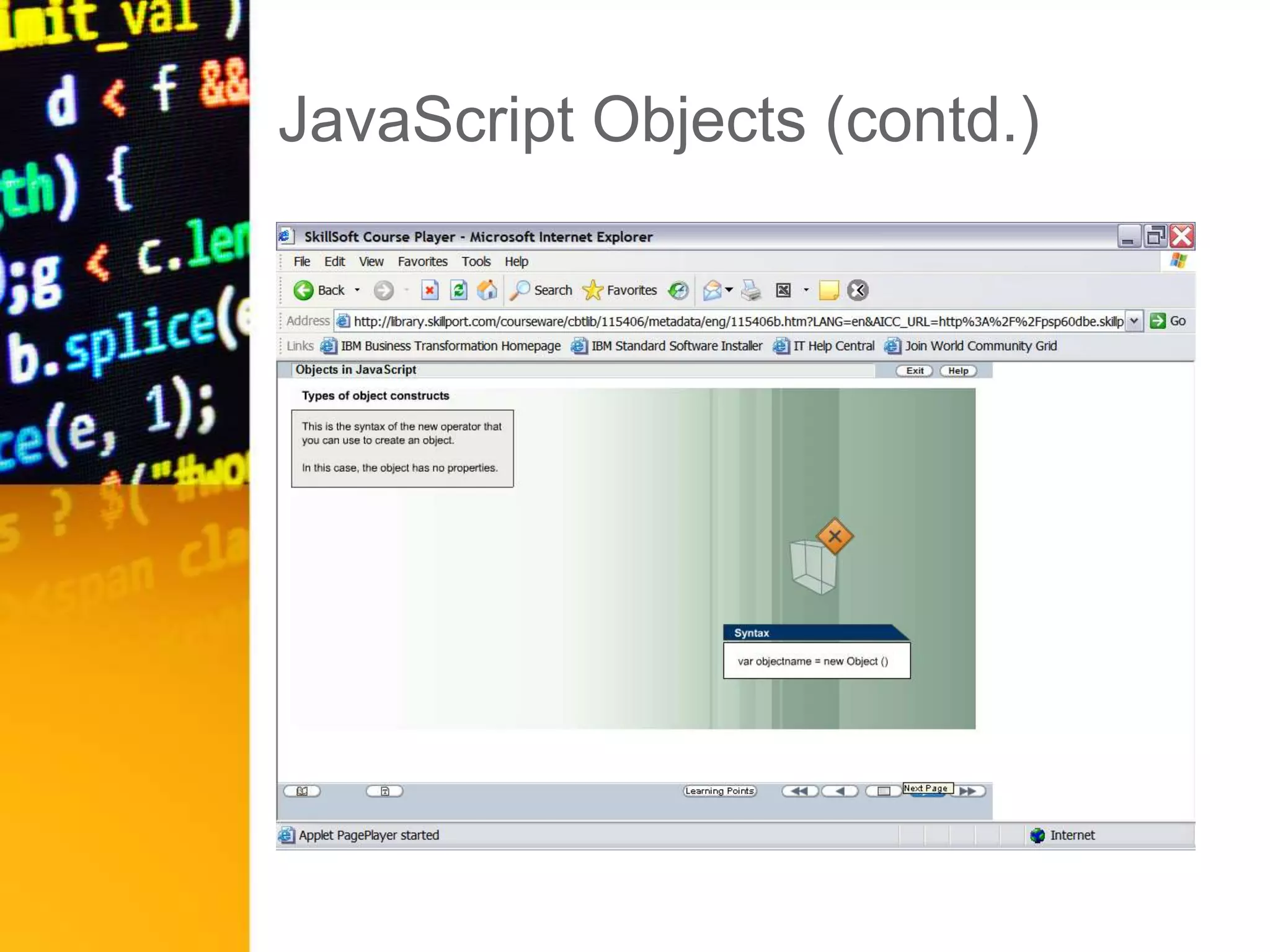Screen dimensions: 1270x952
Task: Click the IE page icon in title bar
Action: coord(285,236)
